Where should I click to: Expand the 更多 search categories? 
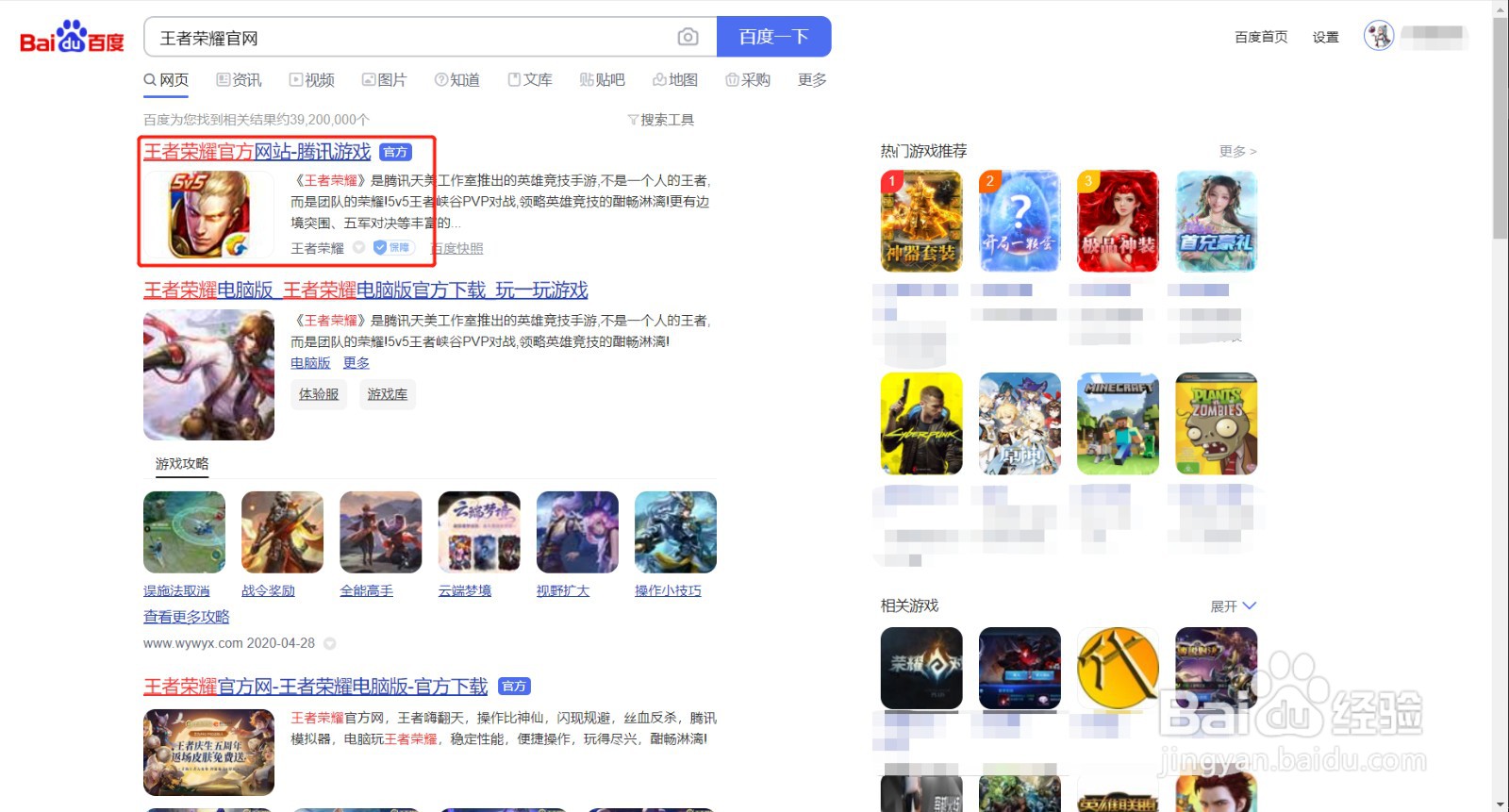point(812,80)
